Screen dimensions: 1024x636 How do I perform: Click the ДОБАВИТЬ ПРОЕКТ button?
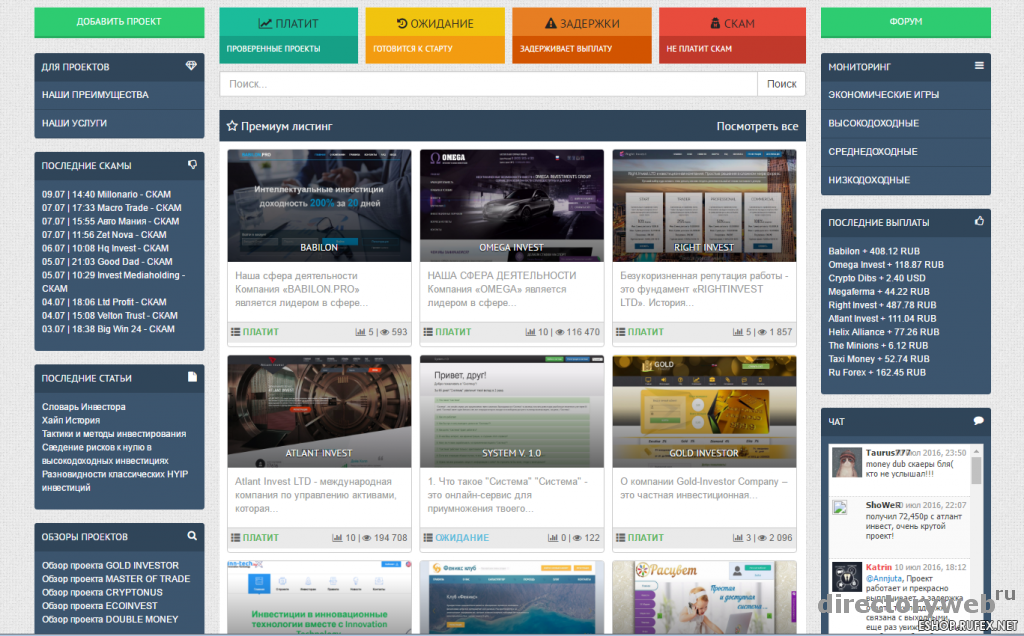(x=119, y=22)
